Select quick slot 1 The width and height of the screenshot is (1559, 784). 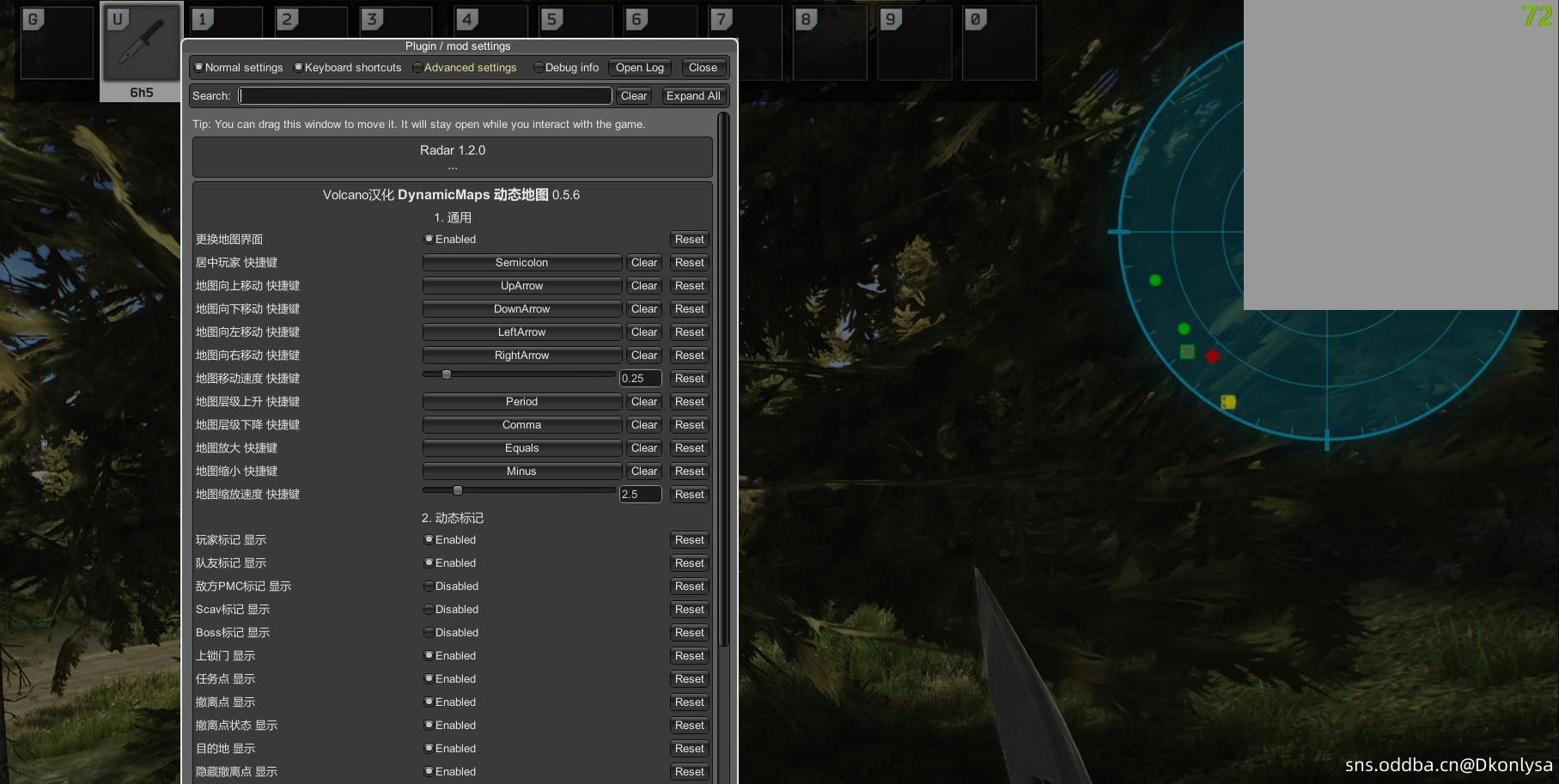click(x=227, y=22)
